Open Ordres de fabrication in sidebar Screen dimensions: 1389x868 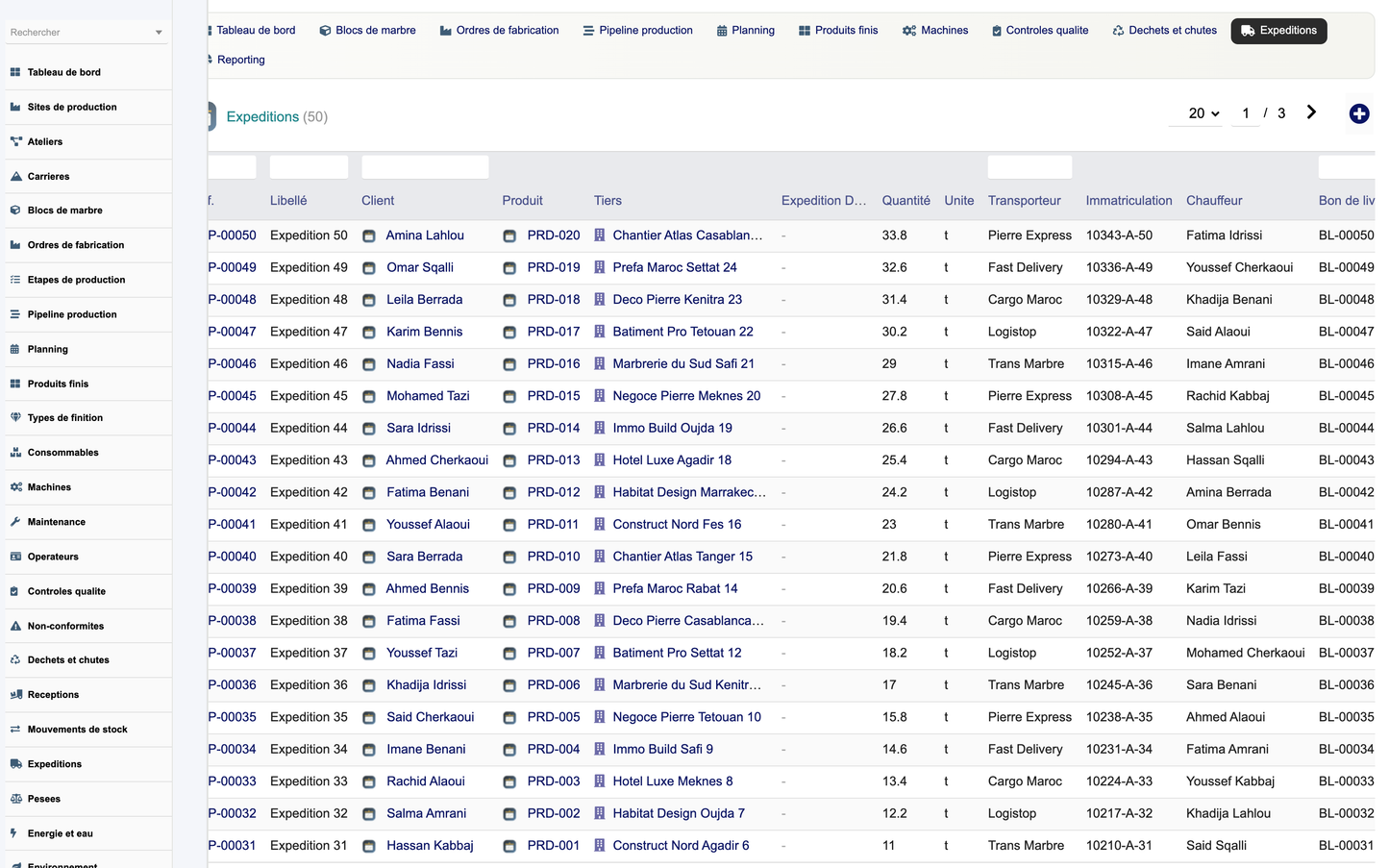tap(76, 245)
